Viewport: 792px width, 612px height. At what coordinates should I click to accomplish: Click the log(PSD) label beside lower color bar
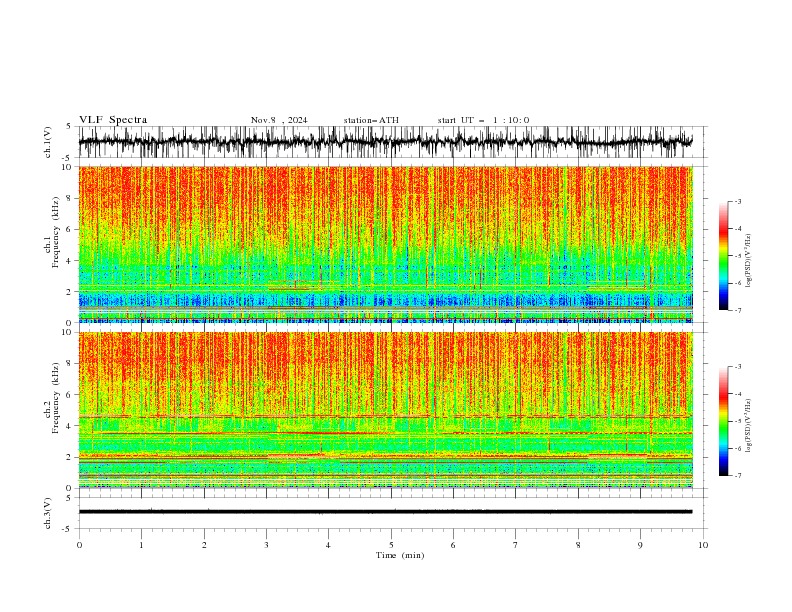tap(748, 426)
